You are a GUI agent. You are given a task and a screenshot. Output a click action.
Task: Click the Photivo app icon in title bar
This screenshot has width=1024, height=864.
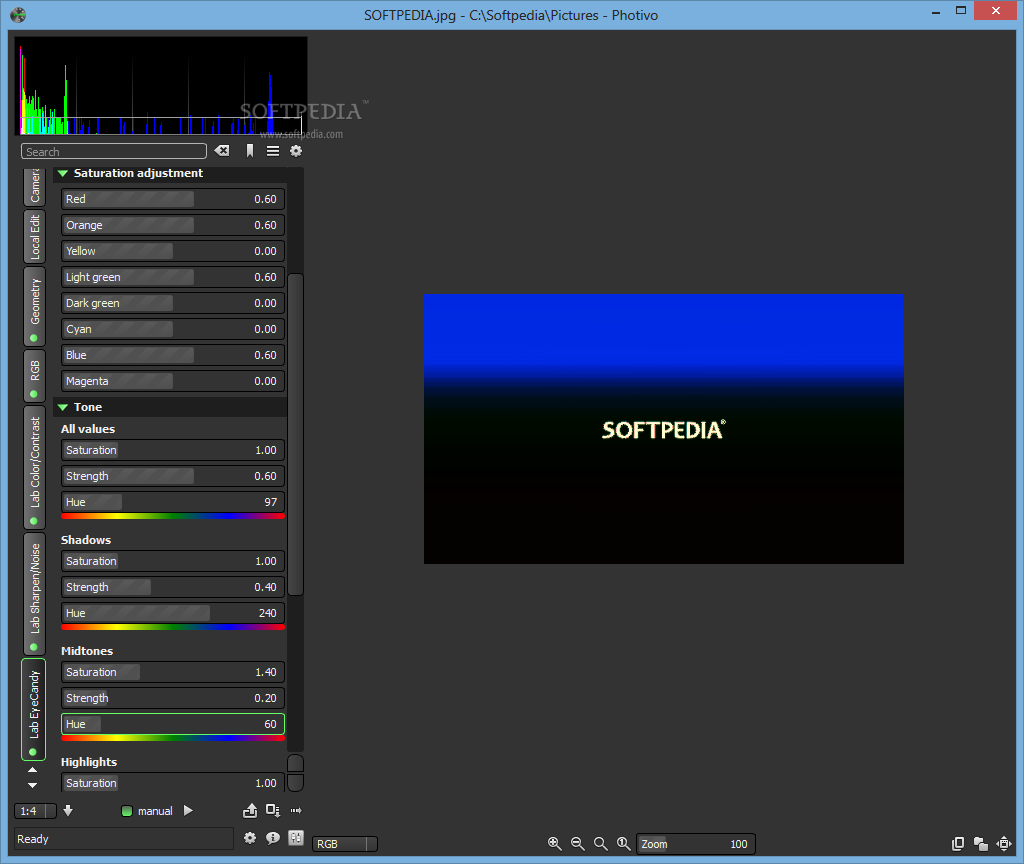click(x=18, y=15)
